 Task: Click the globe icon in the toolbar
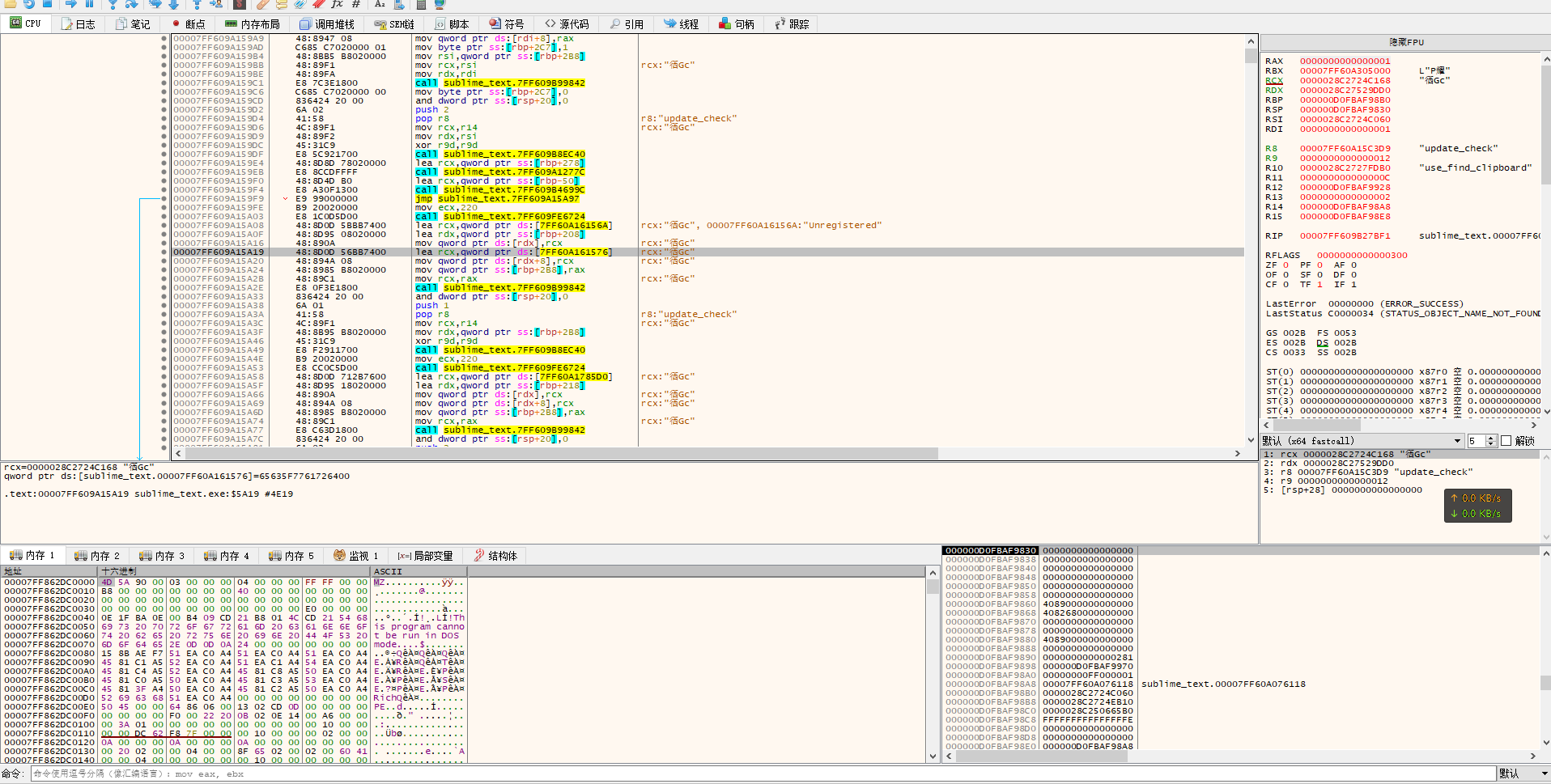point(440,3)
